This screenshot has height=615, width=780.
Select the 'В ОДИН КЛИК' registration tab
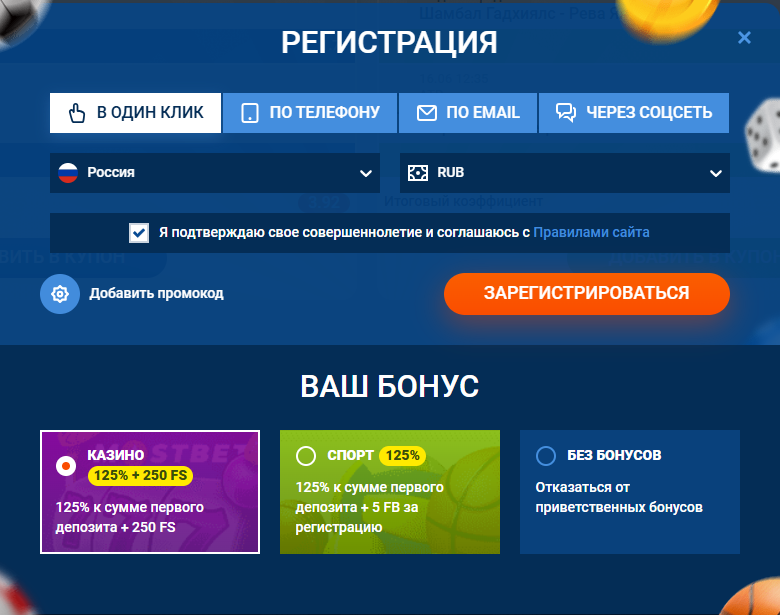(135, 113)
